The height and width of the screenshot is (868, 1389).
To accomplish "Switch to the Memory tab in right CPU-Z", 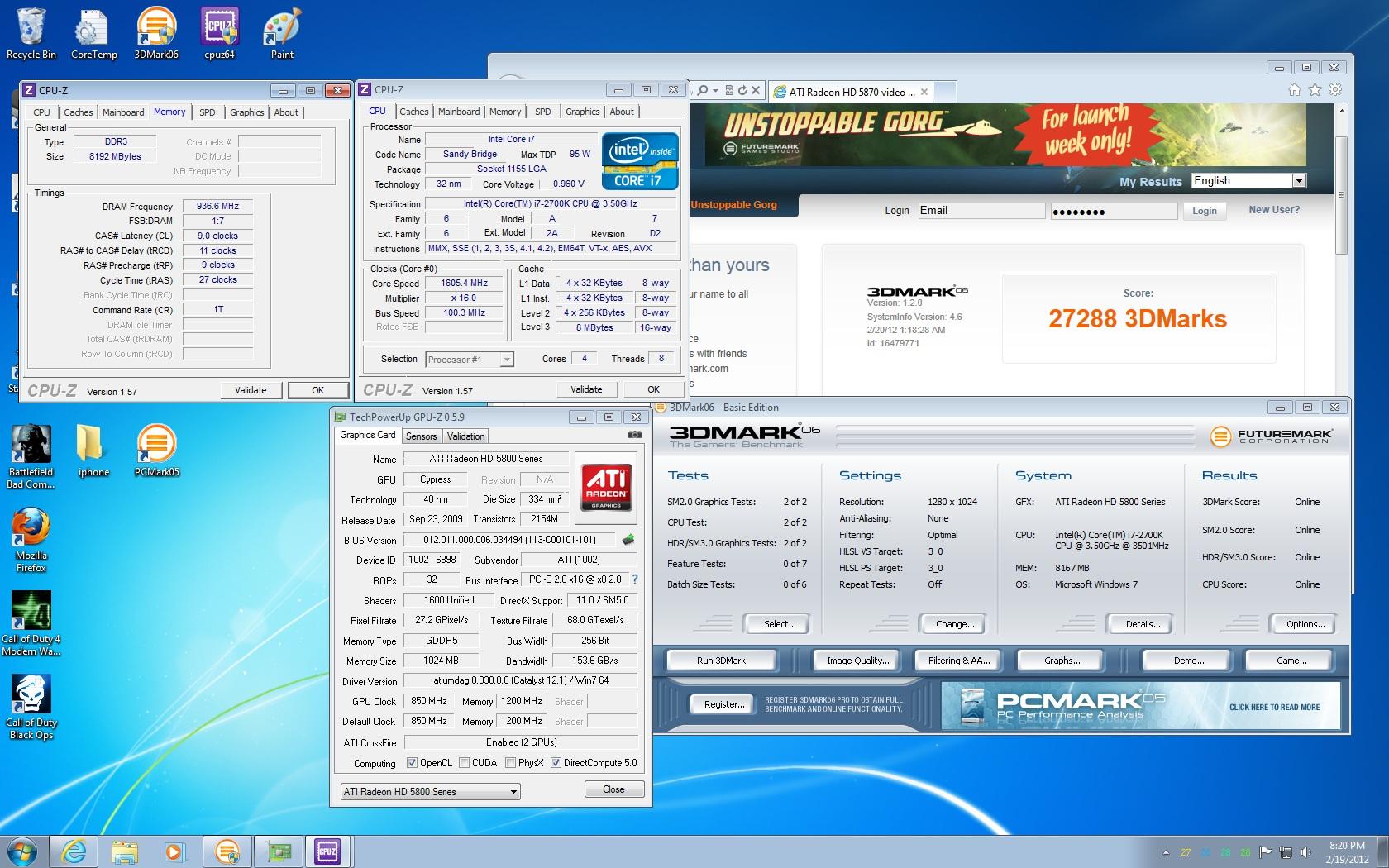I will (x=505, y=112).
